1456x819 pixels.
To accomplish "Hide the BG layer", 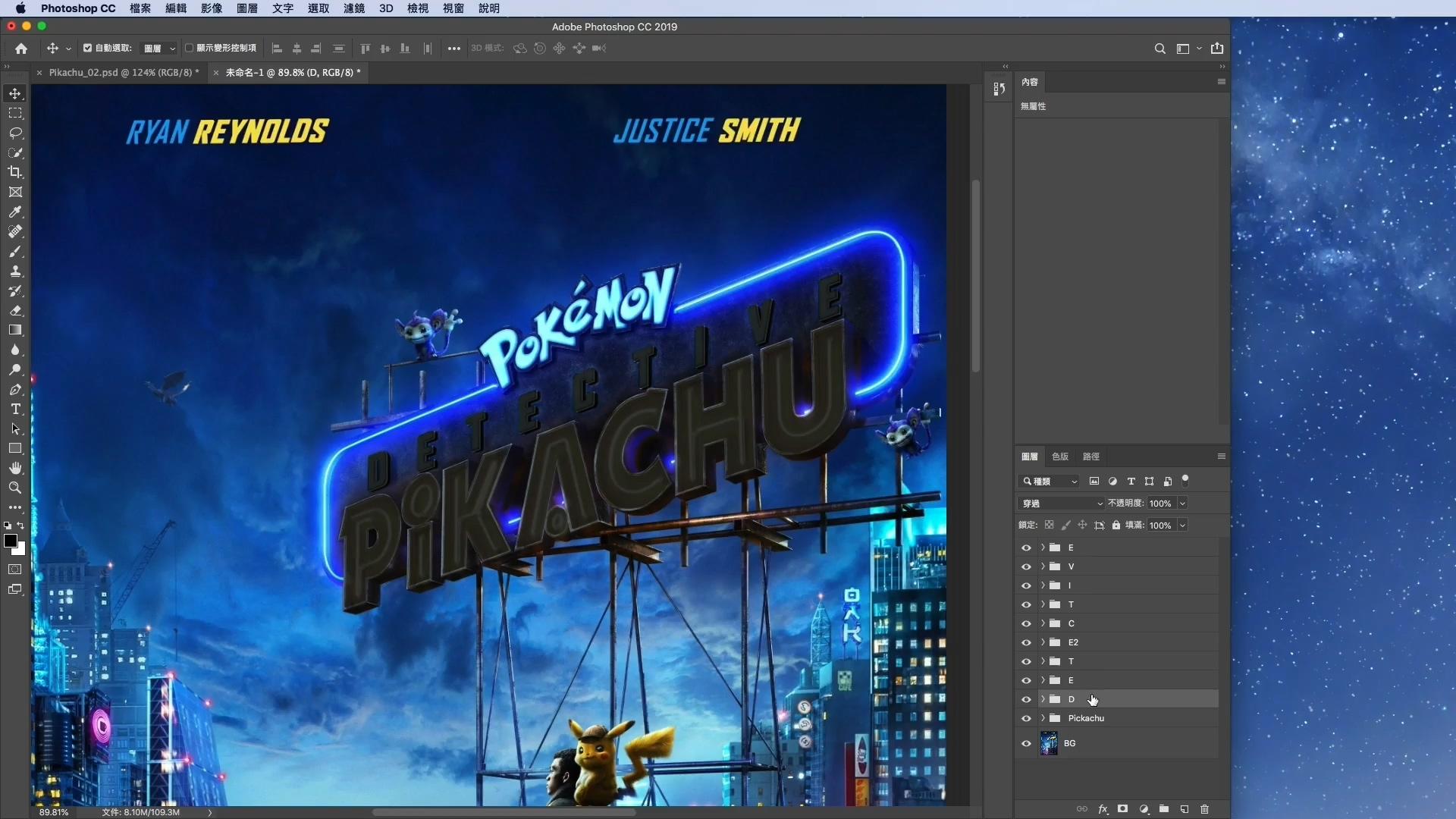I will point(1026,743).
